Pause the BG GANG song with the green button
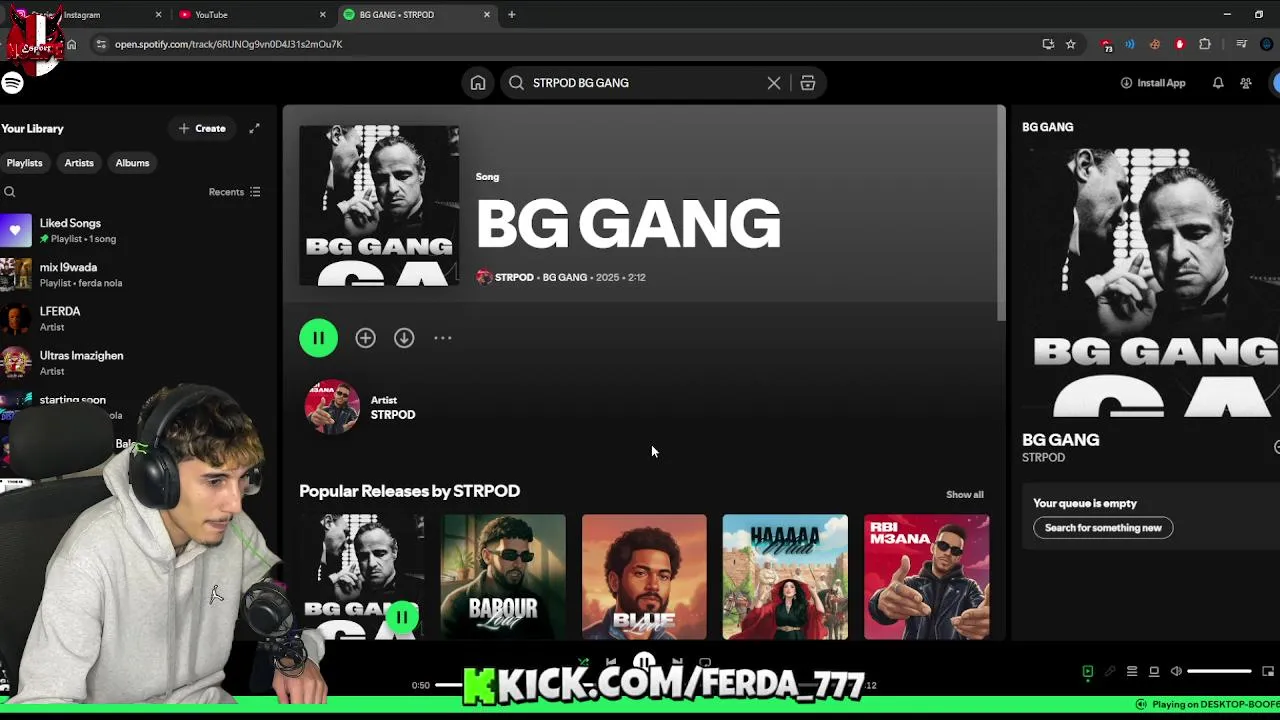The width and height of the screenshot is (1280, 720). pos(318,338)
